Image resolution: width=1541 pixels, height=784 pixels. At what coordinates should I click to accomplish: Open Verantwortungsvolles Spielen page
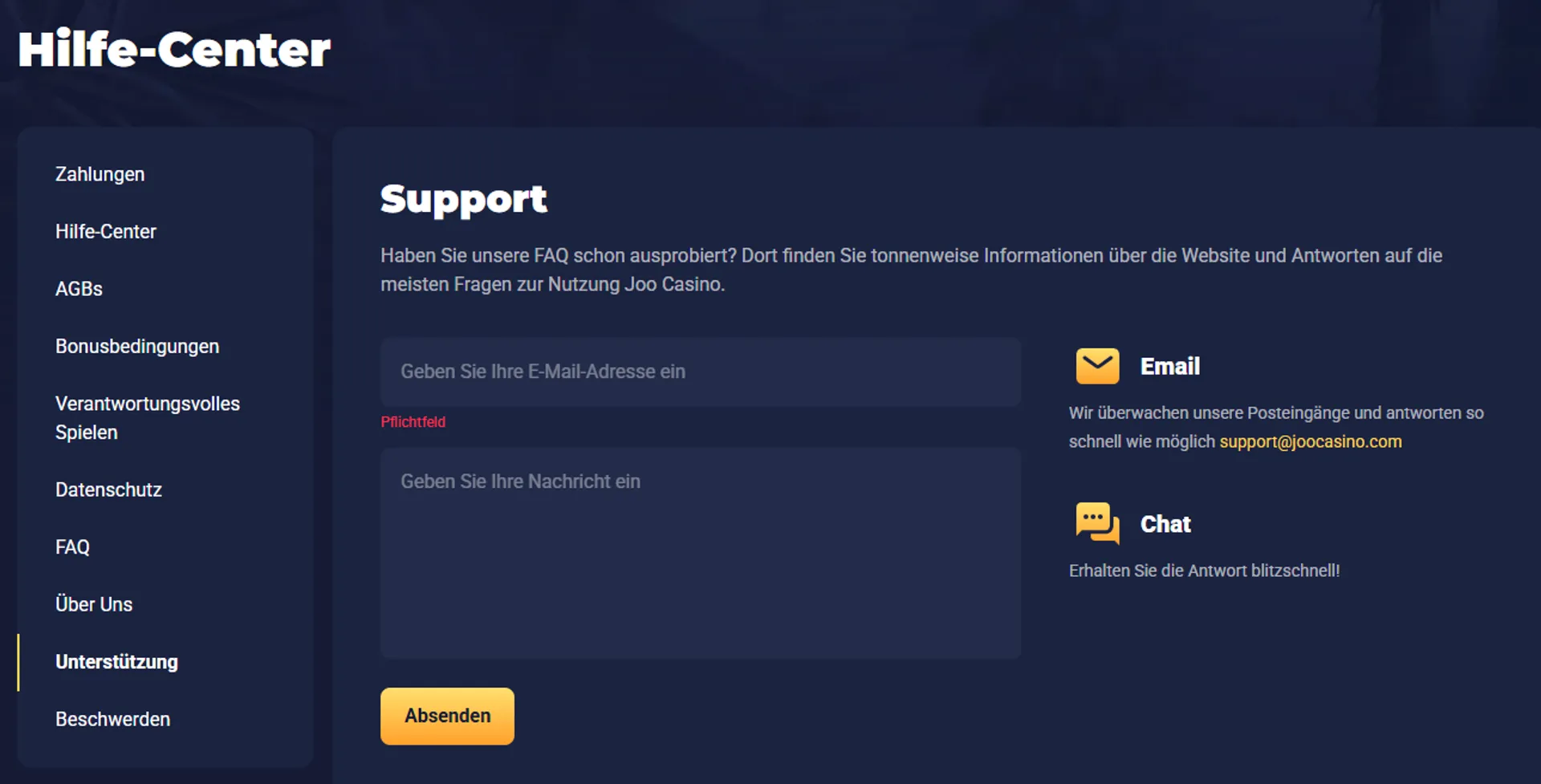point(148,418)
